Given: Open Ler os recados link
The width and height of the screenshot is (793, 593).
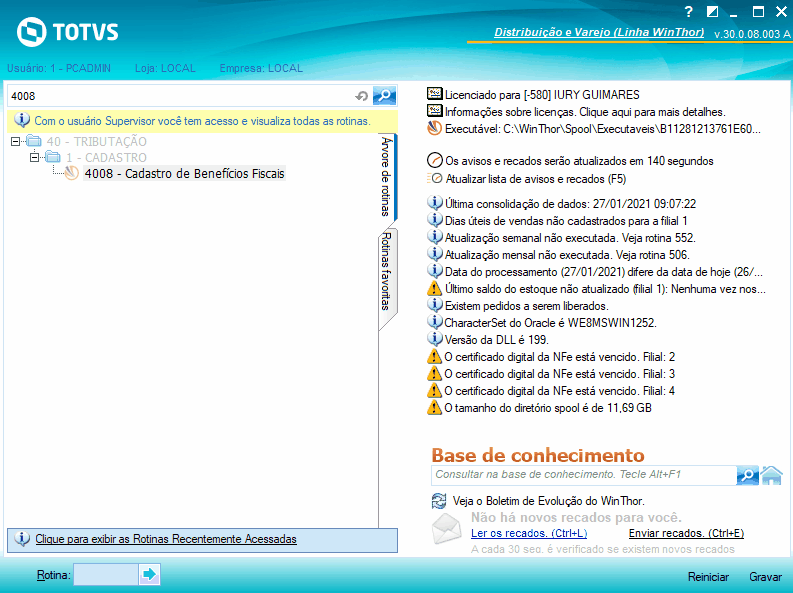Looking at the screenshot, I should (529, 533).
